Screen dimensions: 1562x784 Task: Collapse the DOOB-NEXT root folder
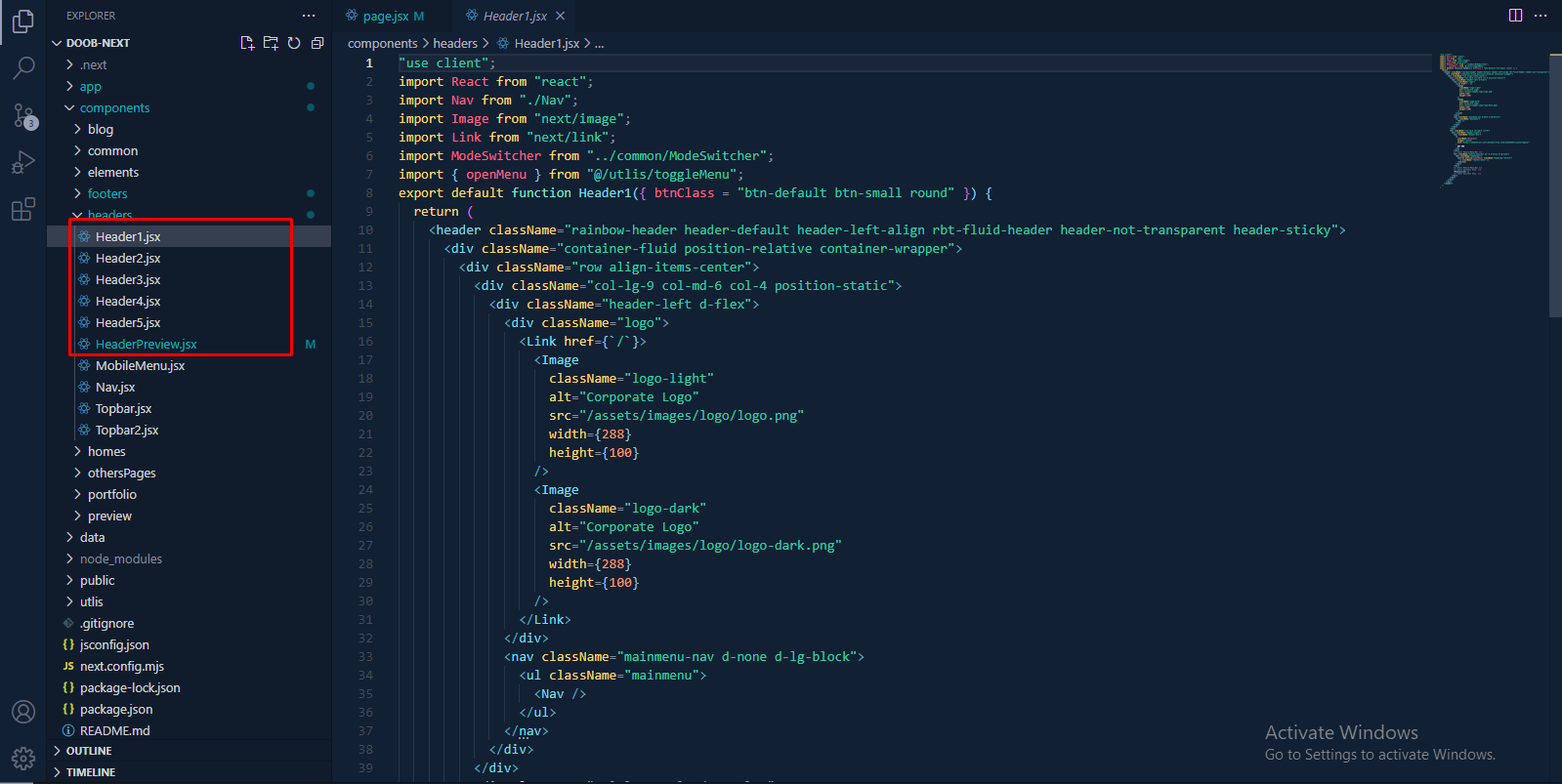coord(189,43)
